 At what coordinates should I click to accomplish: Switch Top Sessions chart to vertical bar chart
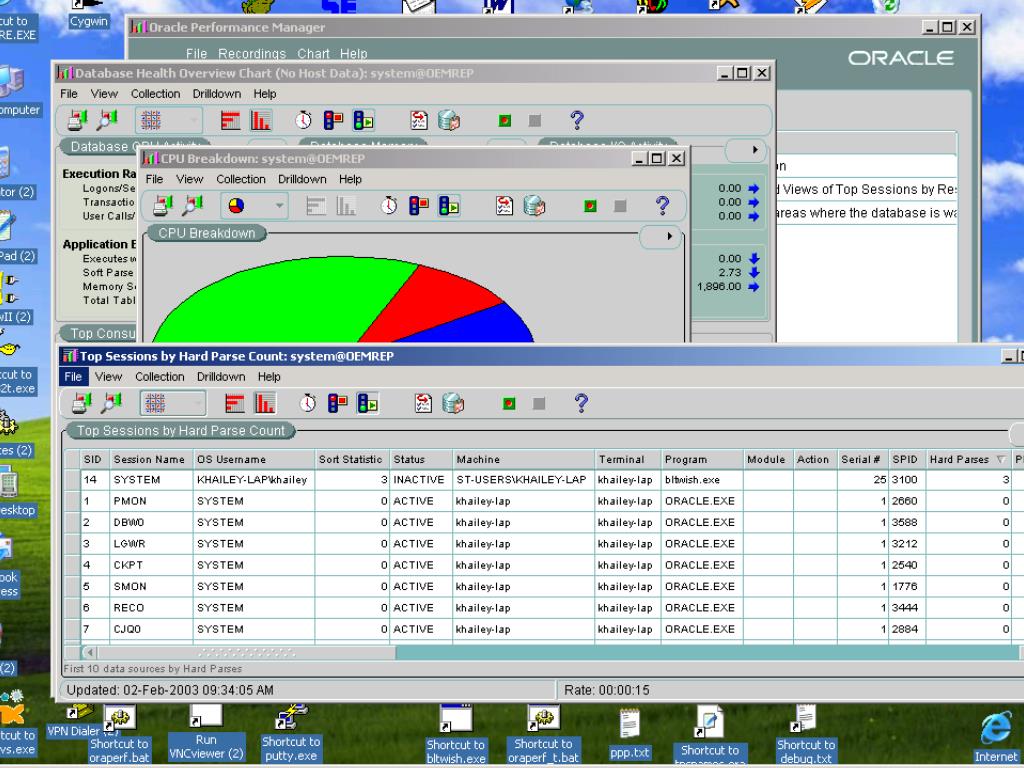264,404
